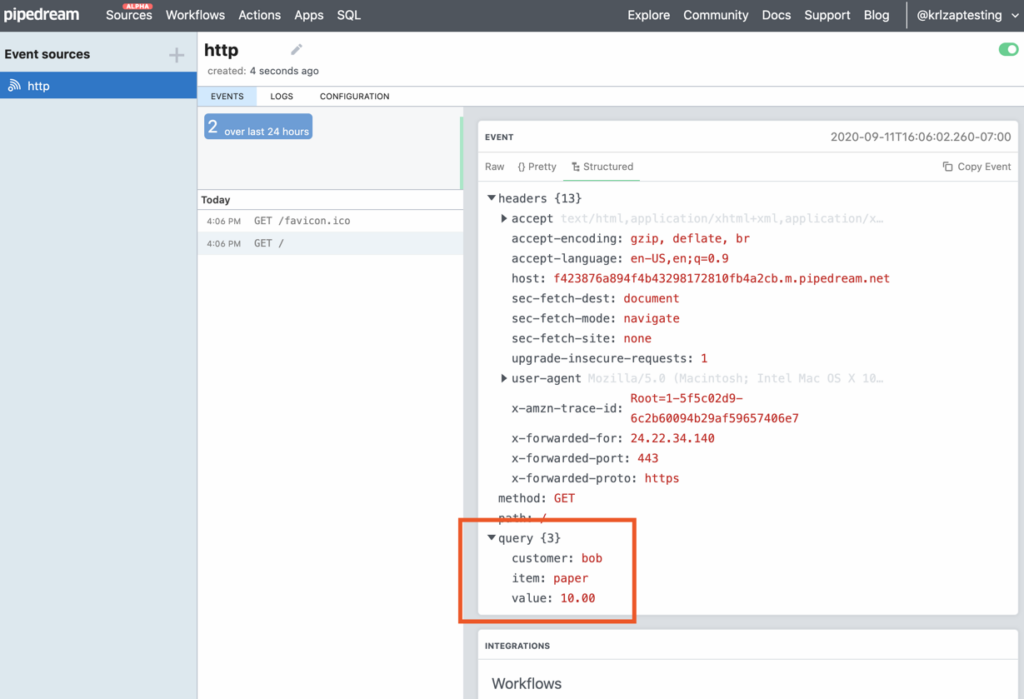Viewport: 1024px width, 699px height.
Task: Click the x-forwarded-port 443 value
Action: point(648,458)
